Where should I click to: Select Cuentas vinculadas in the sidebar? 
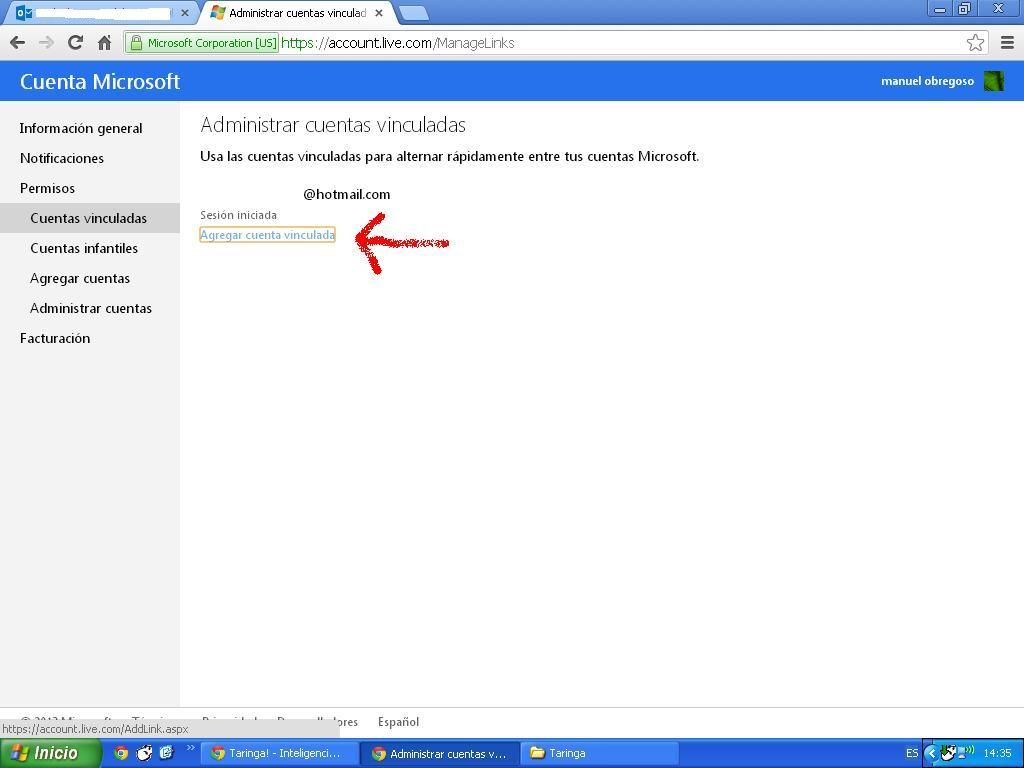[89, 218]
